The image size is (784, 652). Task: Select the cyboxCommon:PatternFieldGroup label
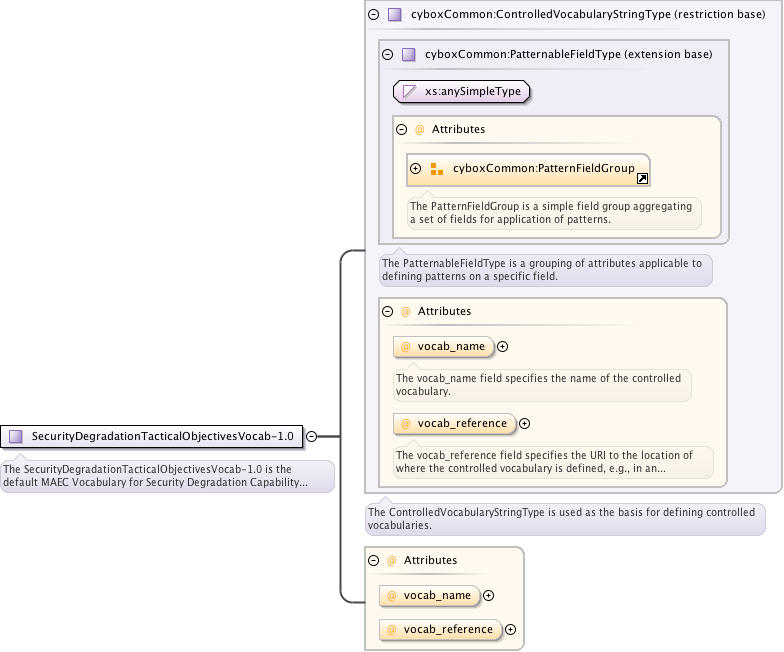(x=543, y=169)
